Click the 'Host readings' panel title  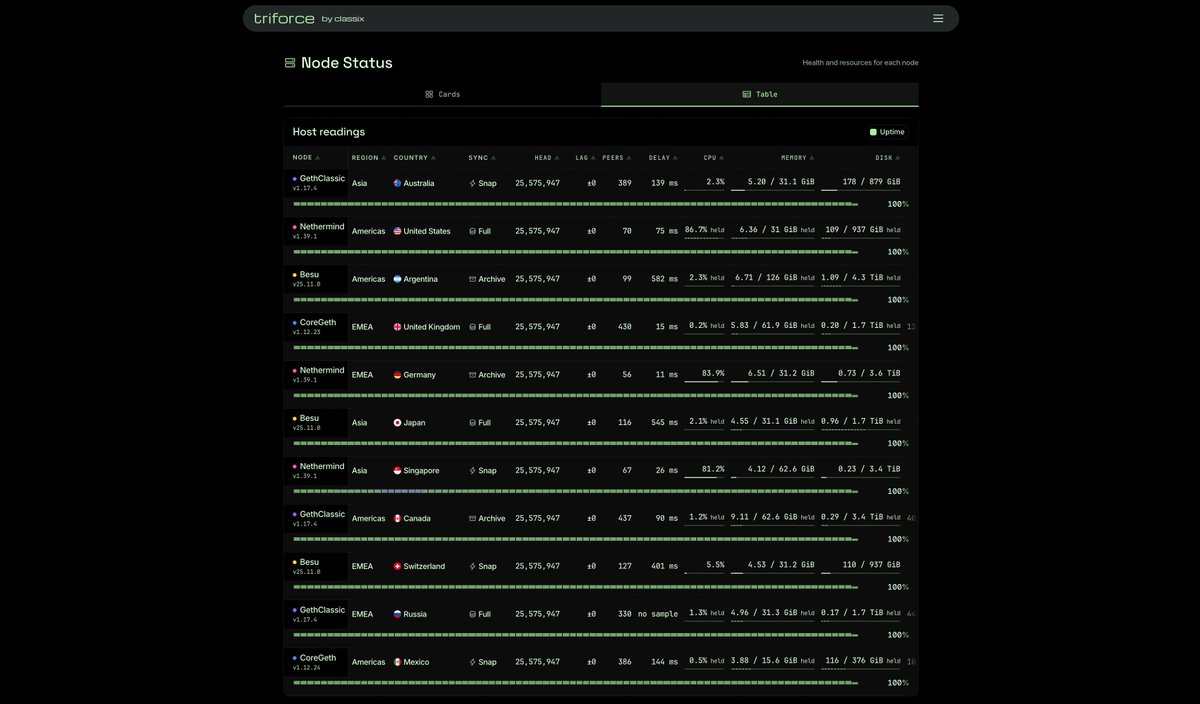[329, 132]
